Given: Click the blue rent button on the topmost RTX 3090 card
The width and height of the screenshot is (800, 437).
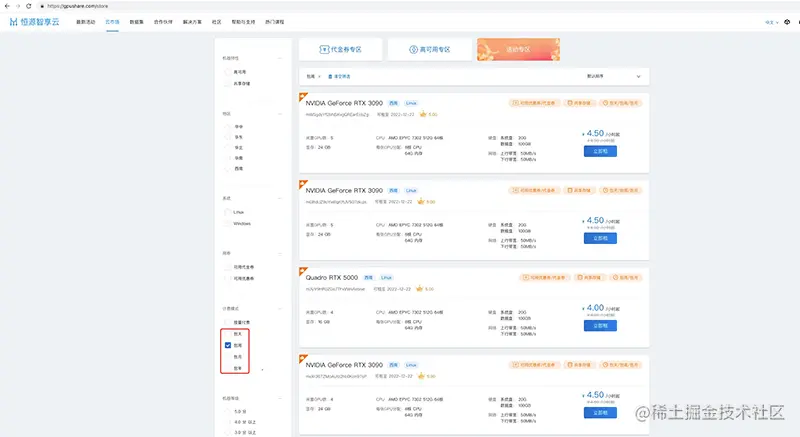Looking at the screenshot, I should tap(600, 151).
